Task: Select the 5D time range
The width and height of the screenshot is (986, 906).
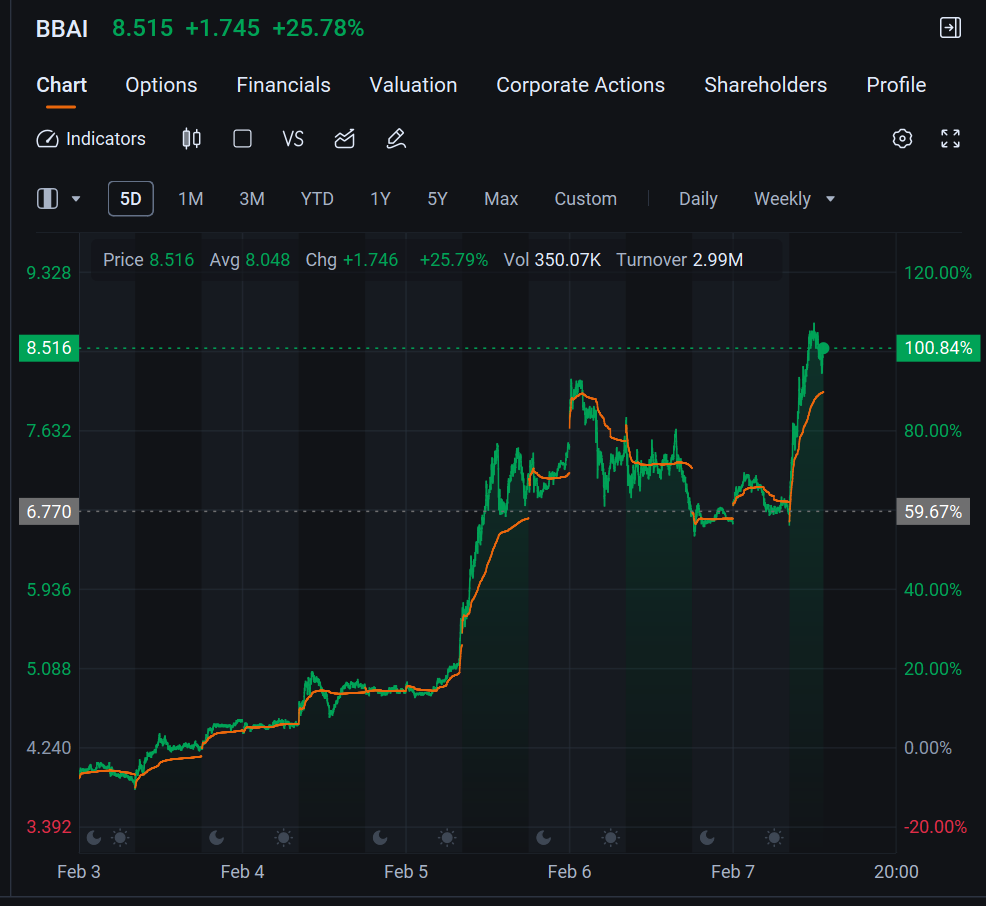Action: pos(131,199)
